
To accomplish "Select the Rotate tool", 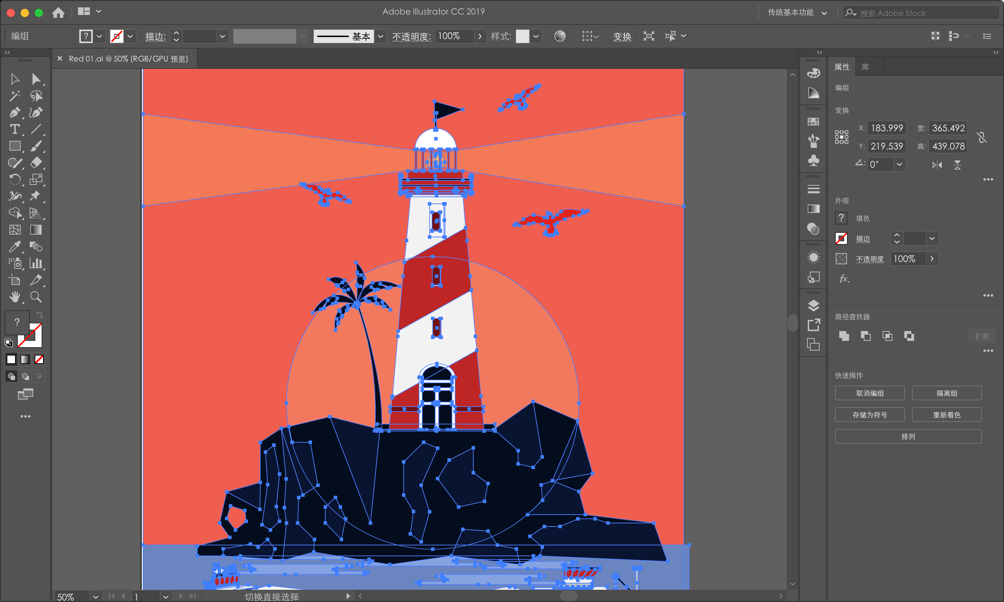I will pyautogui.click(x=14, y=180).
